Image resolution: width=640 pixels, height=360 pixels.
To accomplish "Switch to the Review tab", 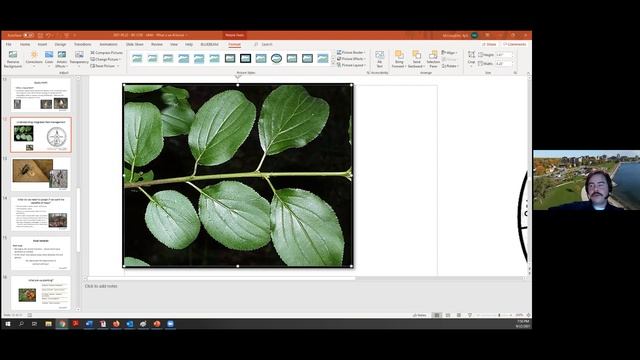I will [x=157, y=44].
